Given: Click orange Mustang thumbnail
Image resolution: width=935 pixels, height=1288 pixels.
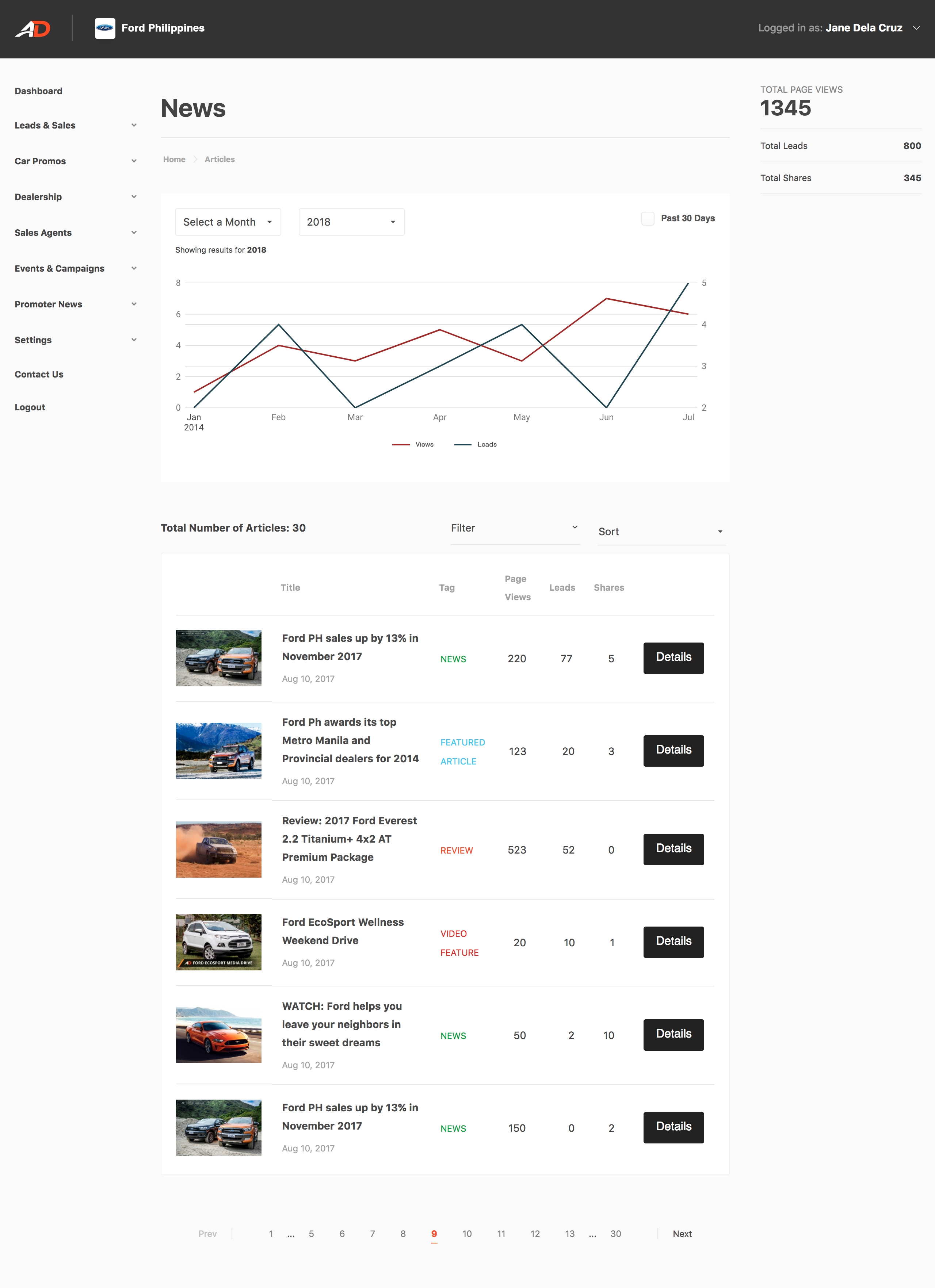Looking at the screenshot, I should [219, 1035].
